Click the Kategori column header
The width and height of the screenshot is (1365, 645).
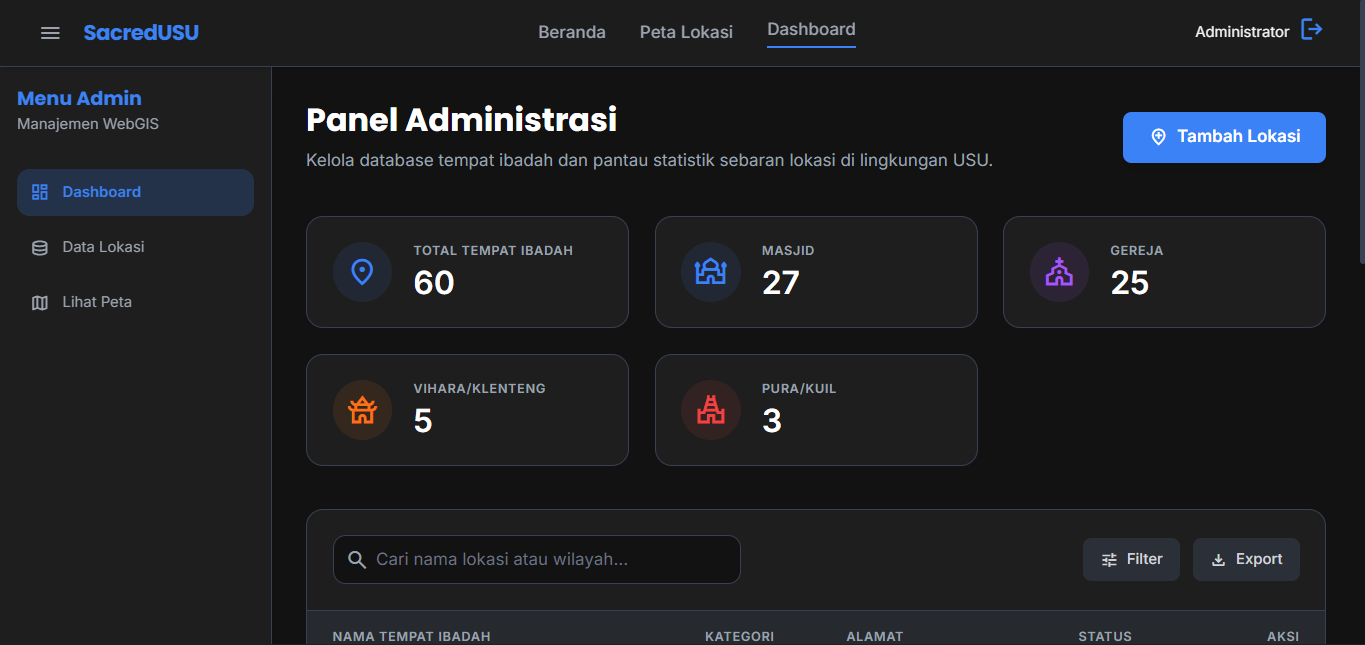coord(739,636)
